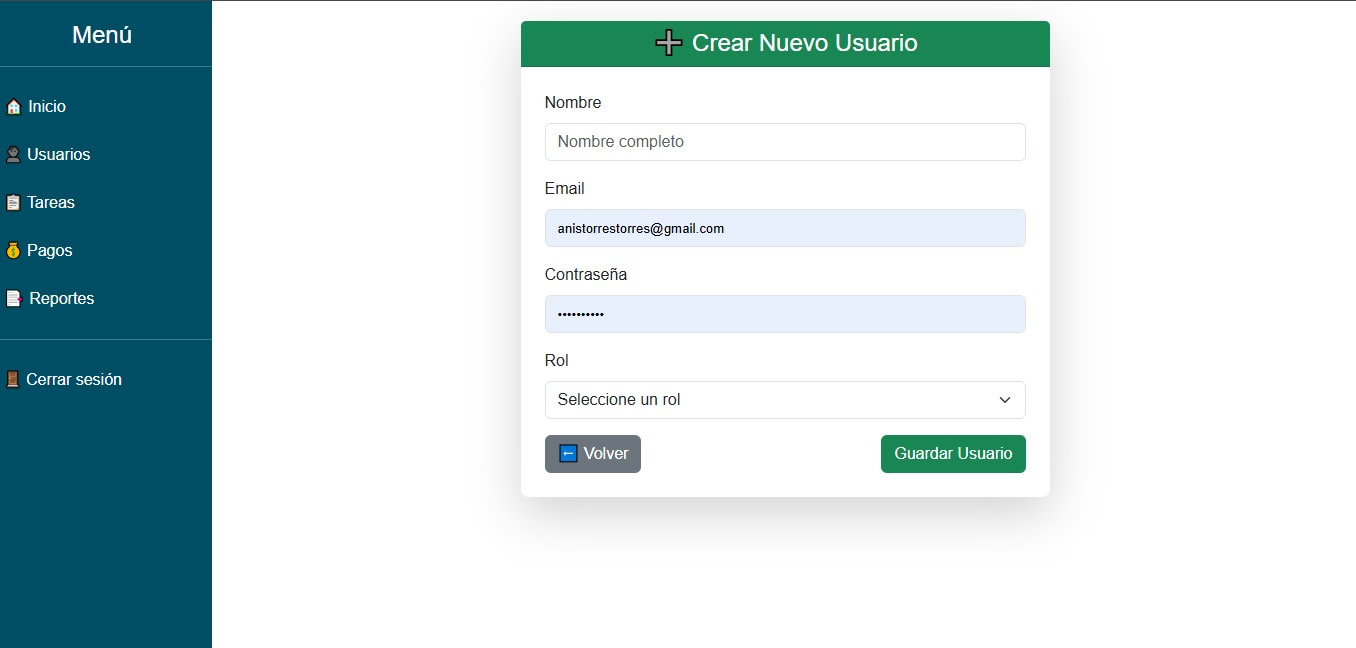The height and width of the screenshot is (648, 1356).
Task: Click the 'Nombre' label above the name field
Action: point(573,103)
